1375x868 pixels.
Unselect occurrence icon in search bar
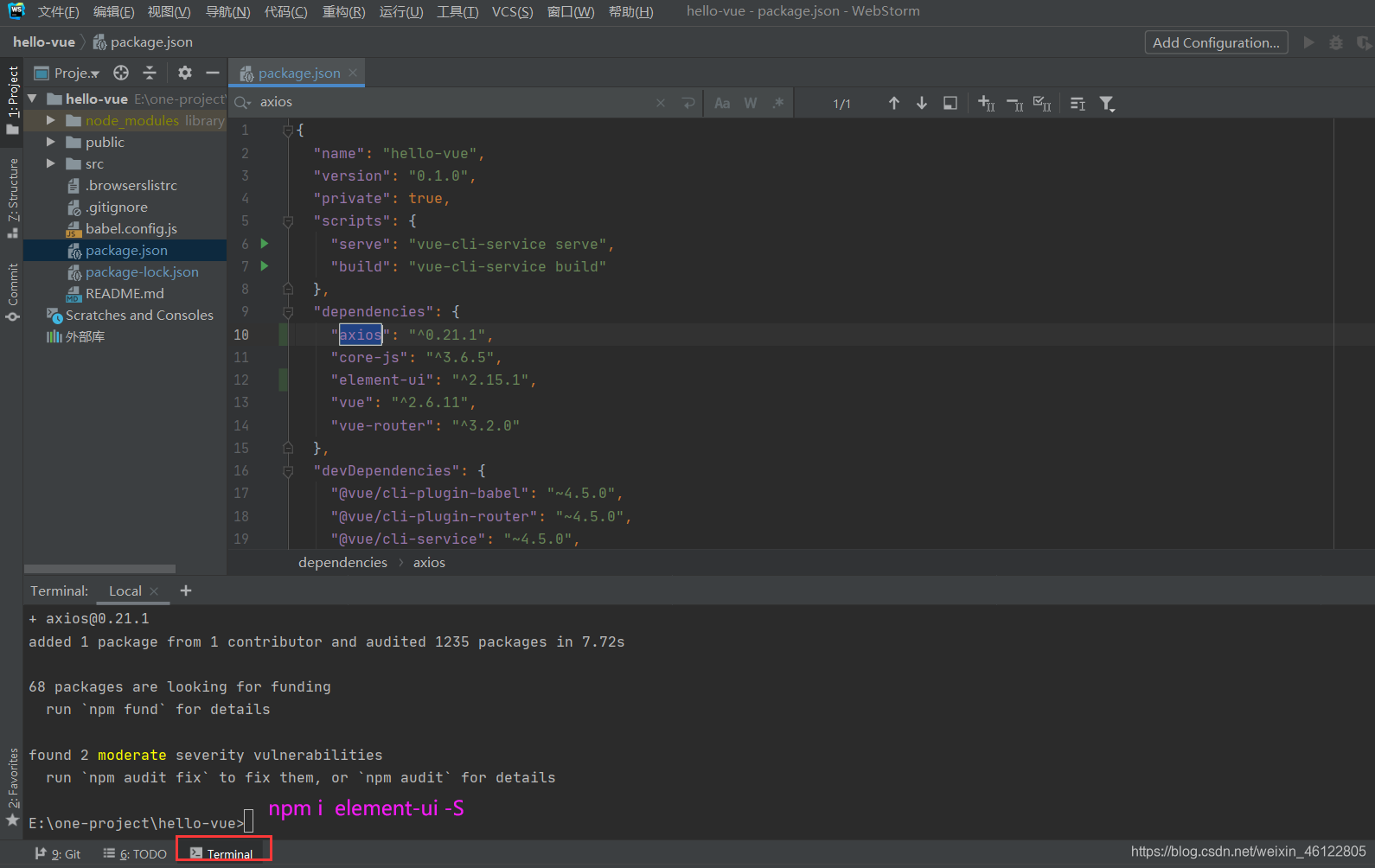tap(1015, 104)
